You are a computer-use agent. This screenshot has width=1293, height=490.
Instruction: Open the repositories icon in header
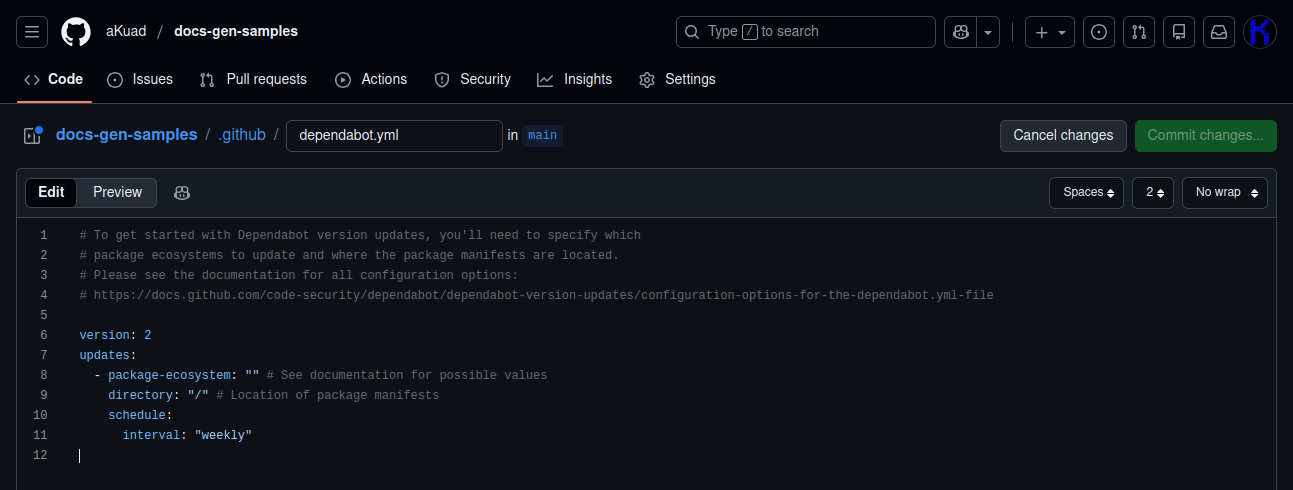[x=1179, y=32]
